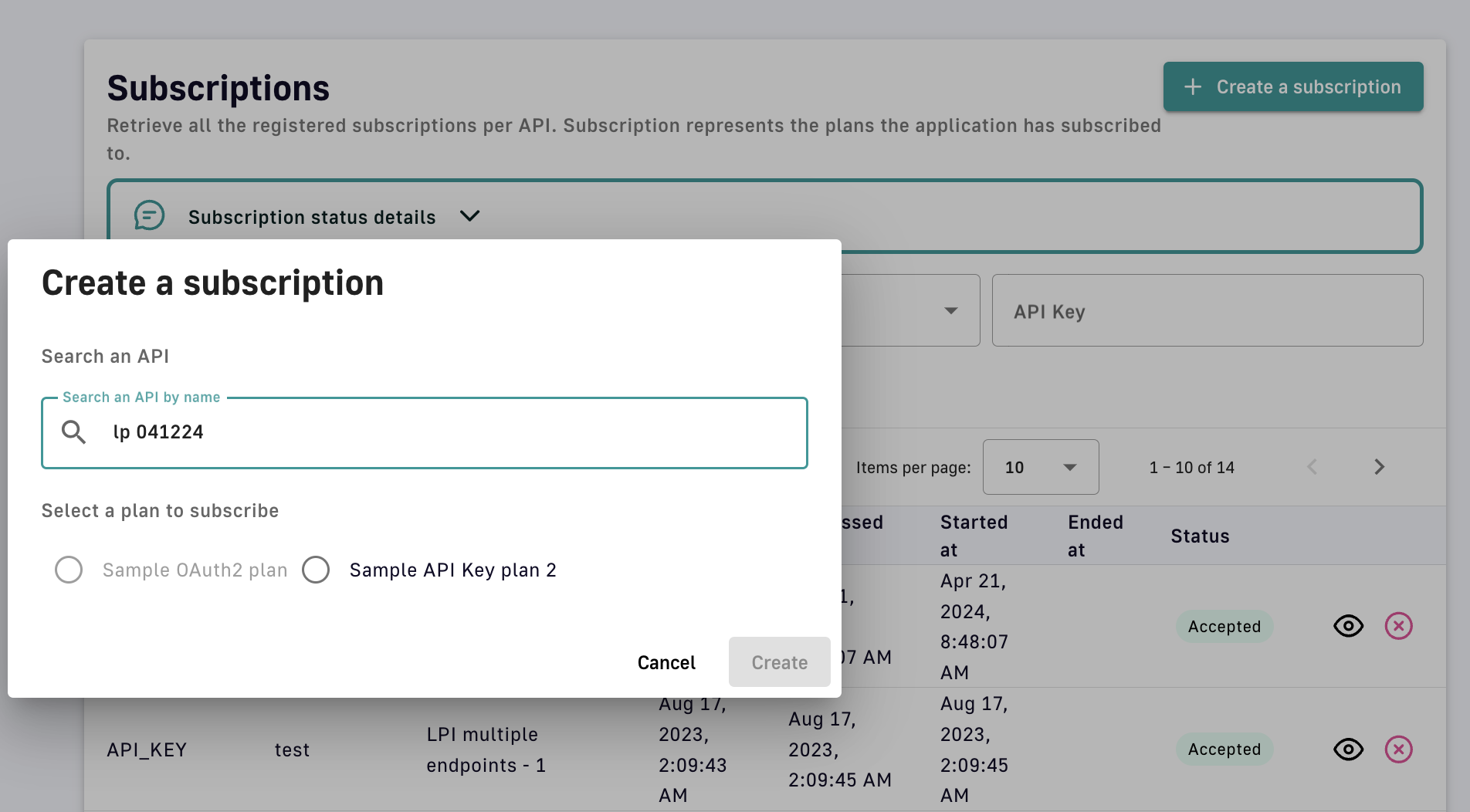The width and height of the screenshot is (1470, 812).
Task: Select the Sample OAuth2 plan radio button
Action: point(69,570)
